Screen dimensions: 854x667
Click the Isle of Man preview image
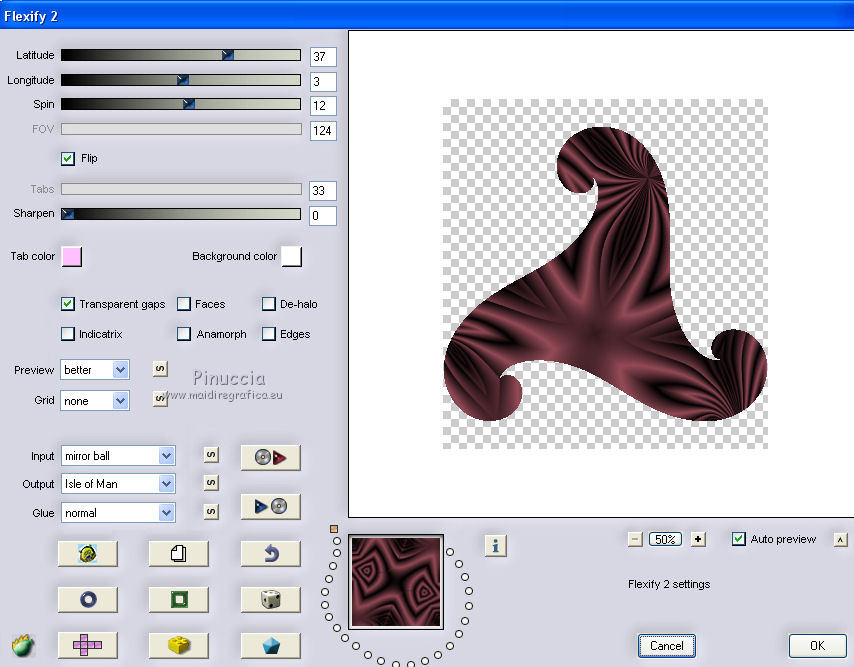point(605,274)
